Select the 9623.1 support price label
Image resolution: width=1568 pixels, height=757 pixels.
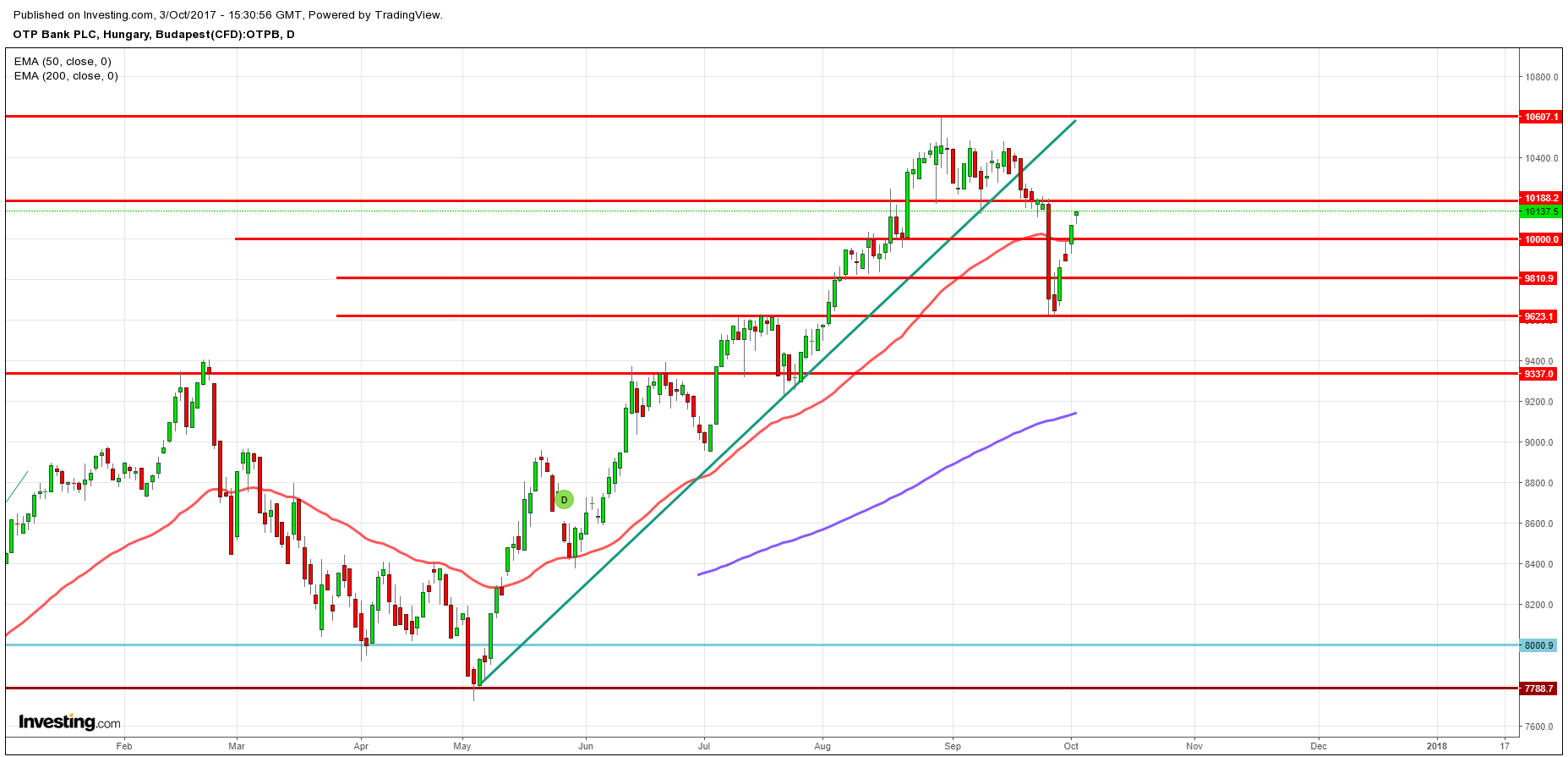(1539, 316)
